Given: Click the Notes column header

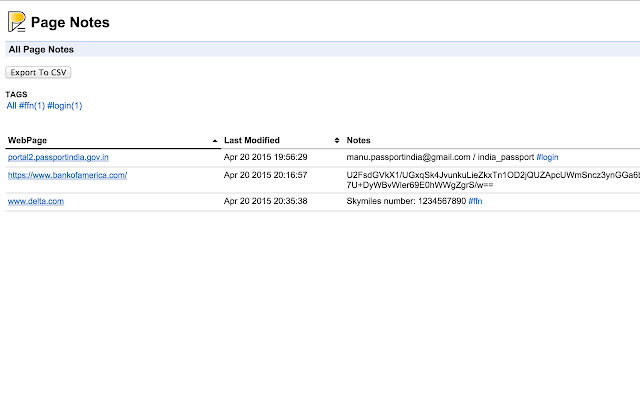Looking at the screenshot, I should (359, 140).
